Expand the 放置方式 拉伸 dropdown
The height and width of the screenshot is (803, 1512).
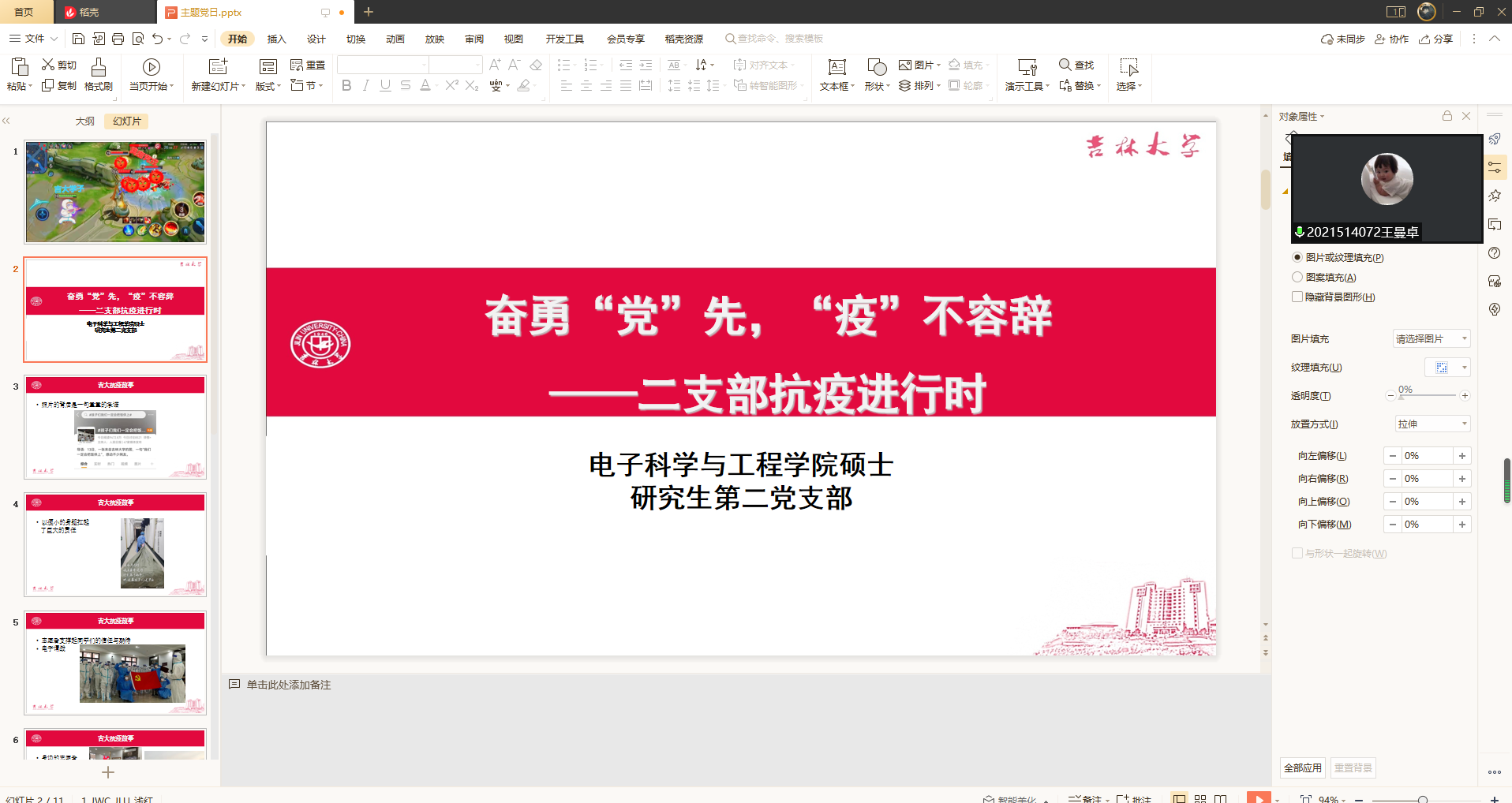[1432, 424]
